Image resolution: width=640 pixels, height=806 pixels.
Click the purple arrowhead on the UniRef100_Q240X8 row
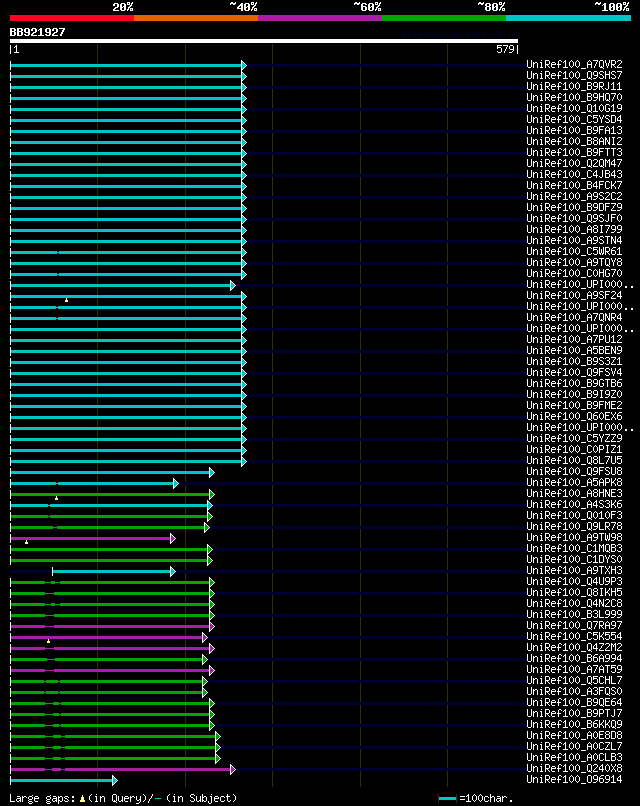[233, 770]
